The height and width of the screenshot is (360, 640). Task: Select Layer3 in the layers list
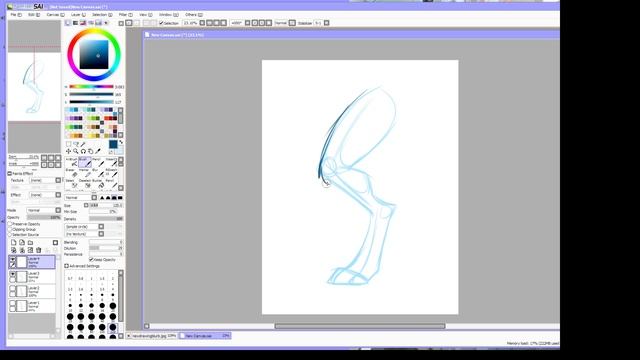click(32, 277)
